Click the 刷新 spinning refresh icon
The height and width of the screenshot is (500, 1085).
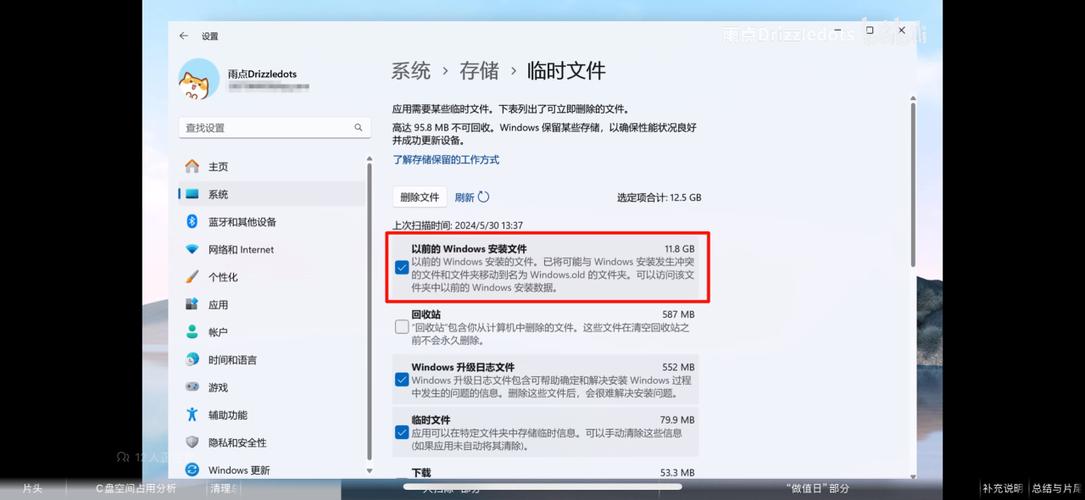(x=484, y=197)
